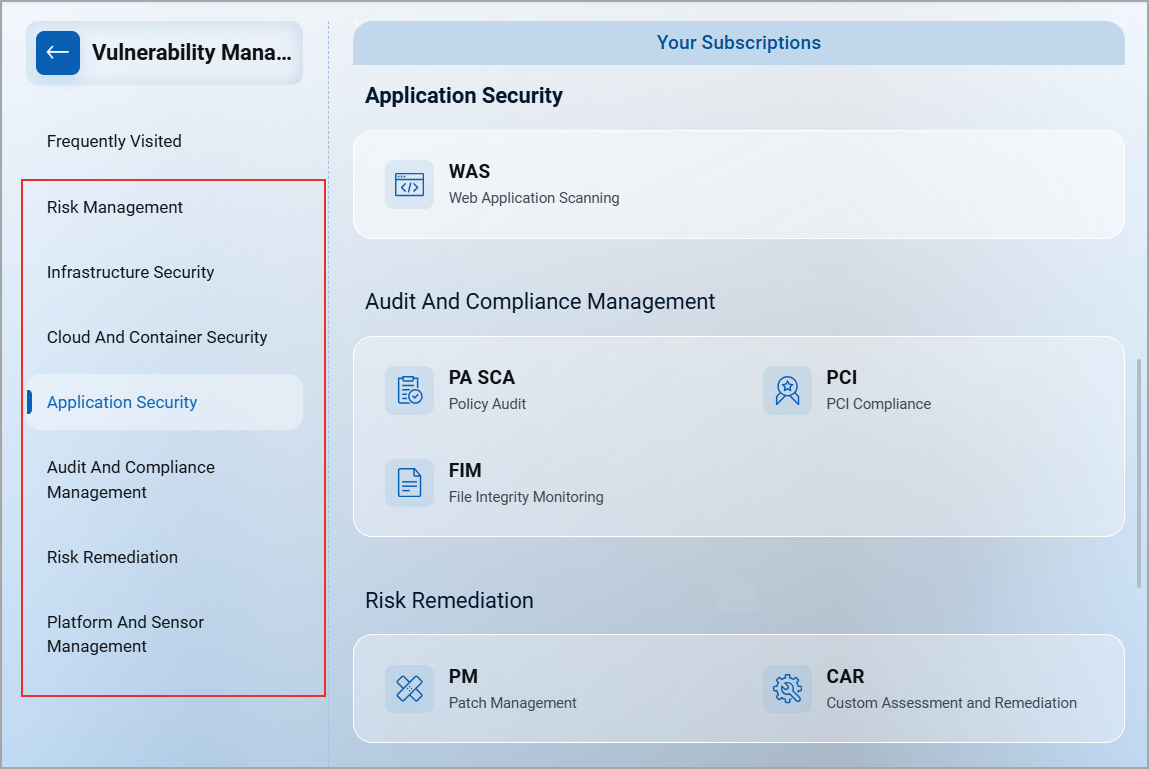The image size is (1149, 769).
Task: Open Web Application Scanning link
Action: click(x=534, y=198)
